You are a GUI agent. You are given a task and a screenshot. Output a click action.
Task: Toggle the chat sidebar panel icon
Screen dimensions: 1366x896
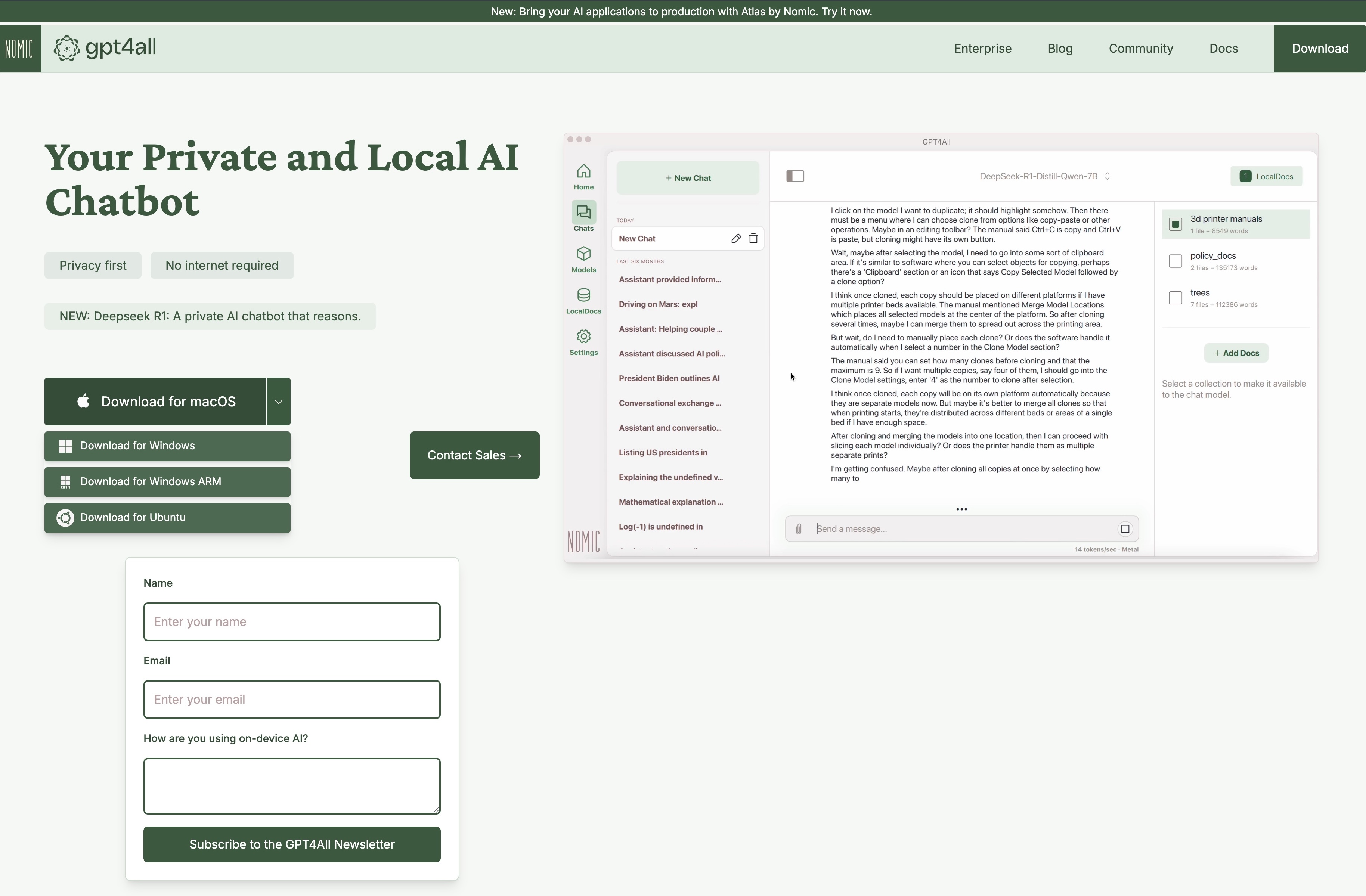(x=795, y=176)
